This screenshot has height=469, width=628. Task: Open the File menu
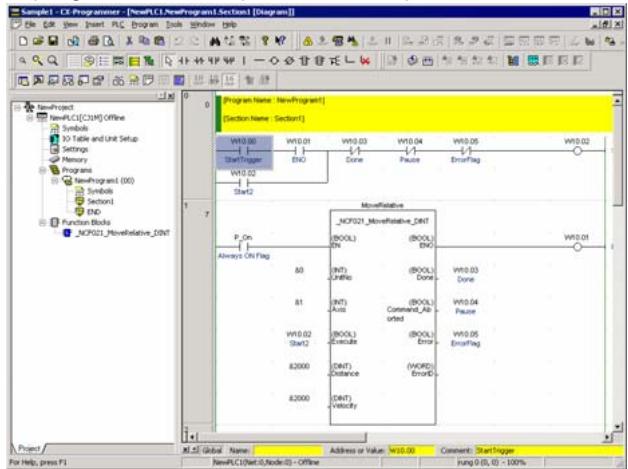coord(30,24)
